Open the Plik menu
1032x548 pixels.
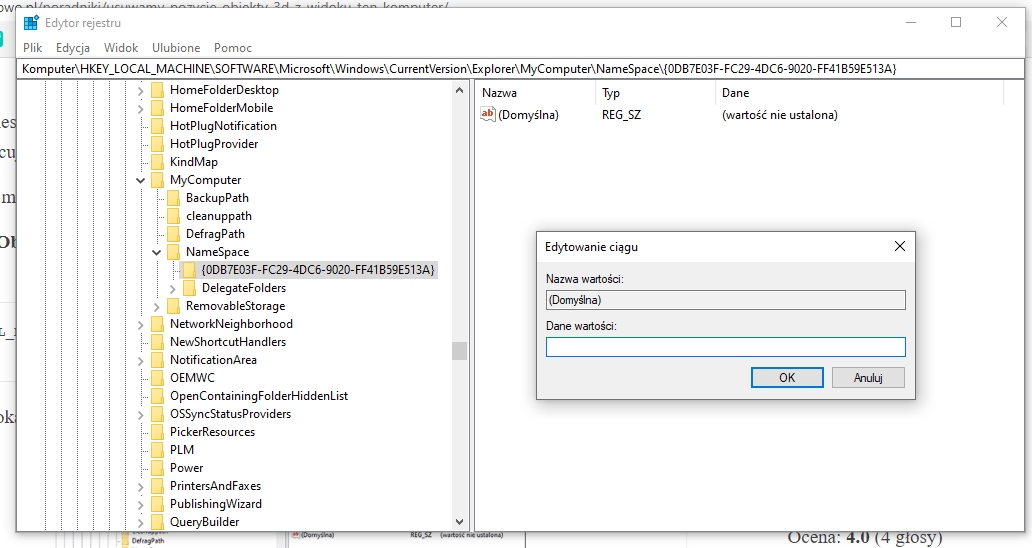click(33, 48)
